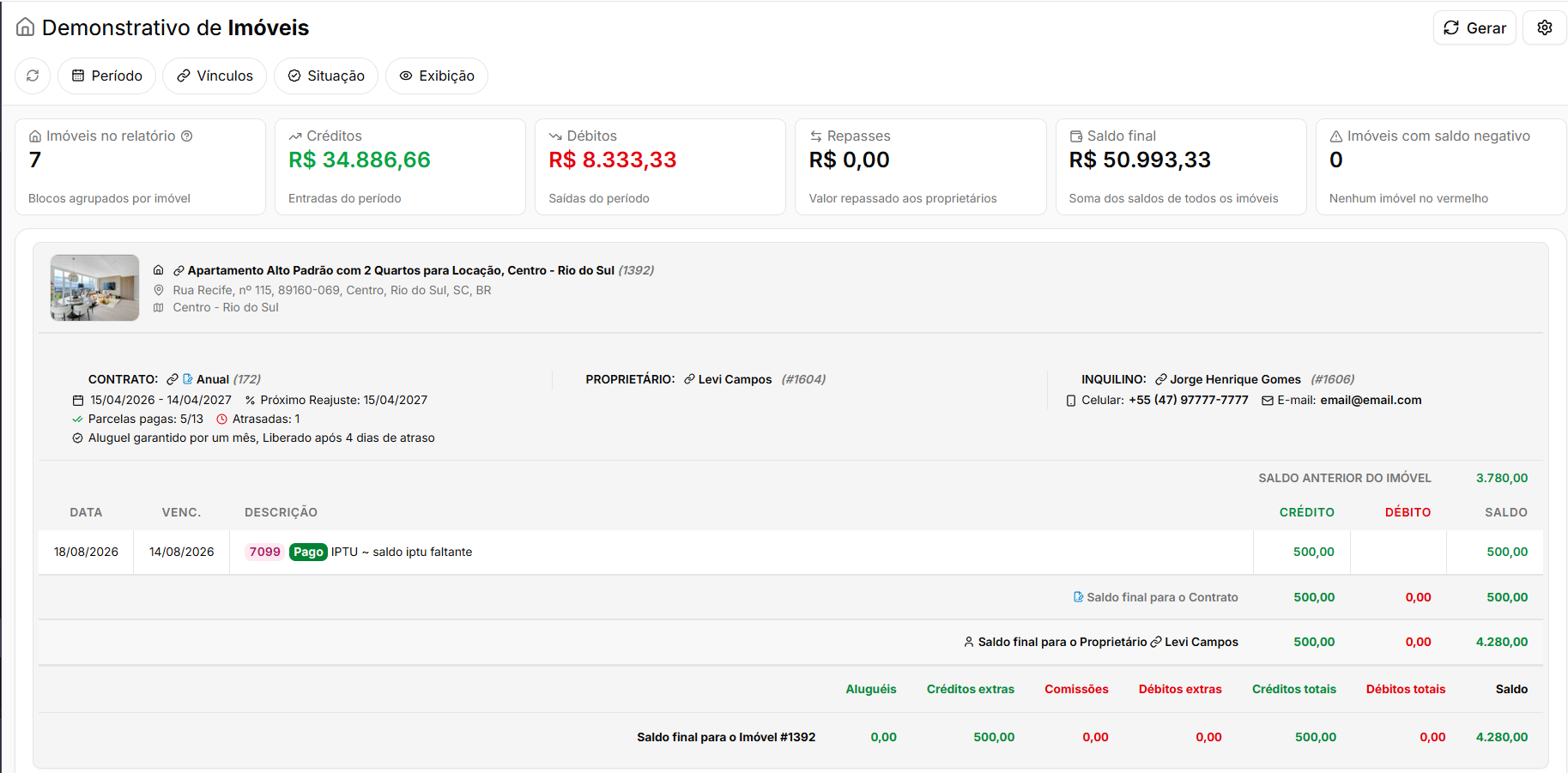The width and height of the screenshot is (1568, 773).
Task: Click the phone number +55 (47) 97777-7777
Action: [1189, 400]
